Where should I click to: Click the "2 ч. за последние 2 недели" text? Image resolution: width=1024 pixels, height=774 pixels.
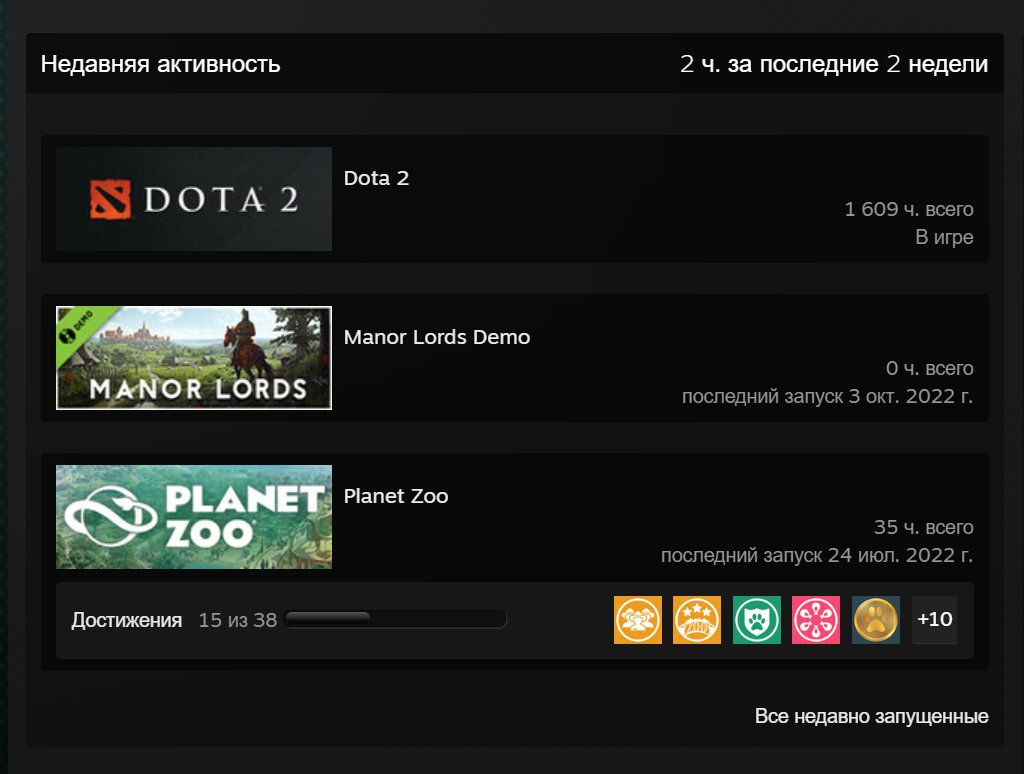833,65
